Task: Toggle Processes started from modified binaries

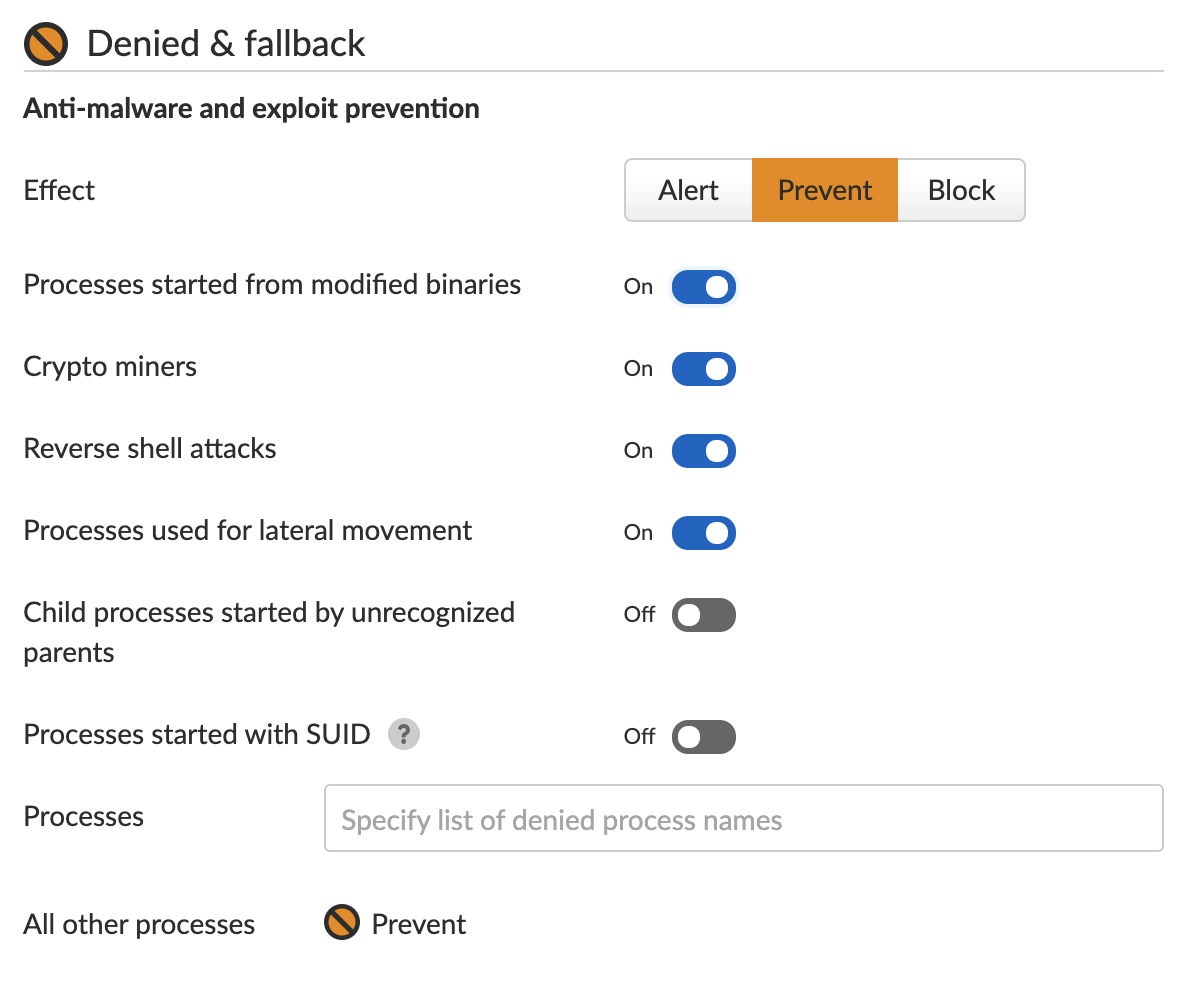Action: coord(704,287)
